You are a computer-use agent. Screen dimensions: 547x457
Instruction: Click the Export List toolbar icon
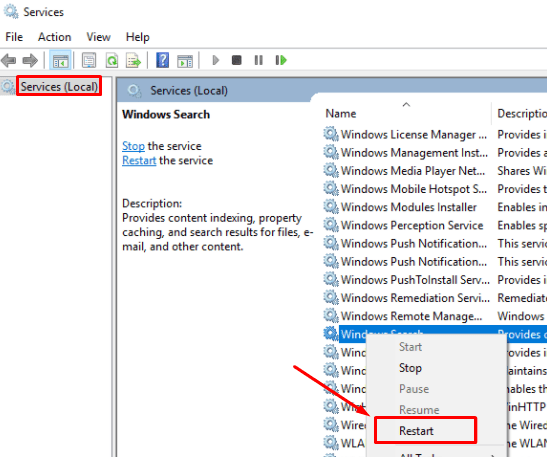(134, 60)
